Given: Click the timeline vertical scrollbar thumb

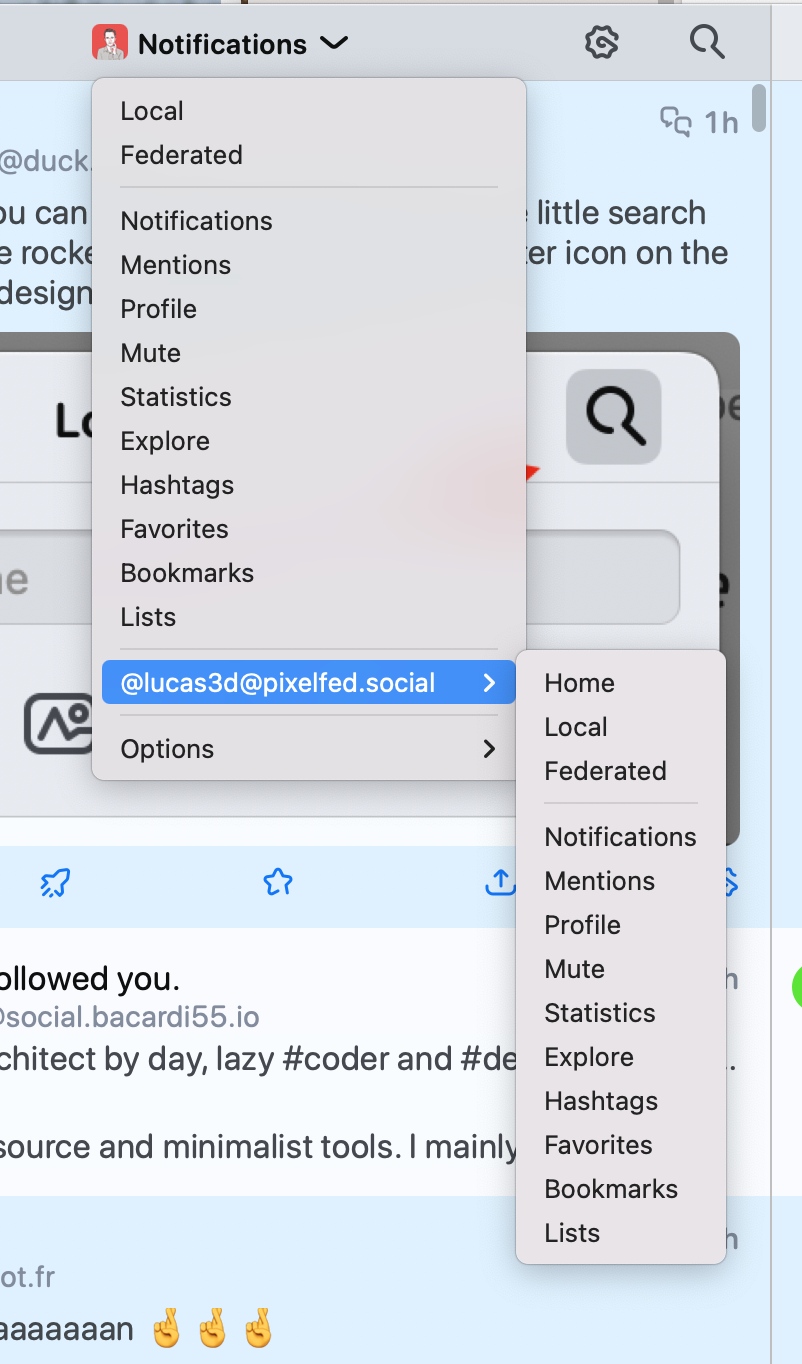Looking at the screenshot, I should coord(759,108).
